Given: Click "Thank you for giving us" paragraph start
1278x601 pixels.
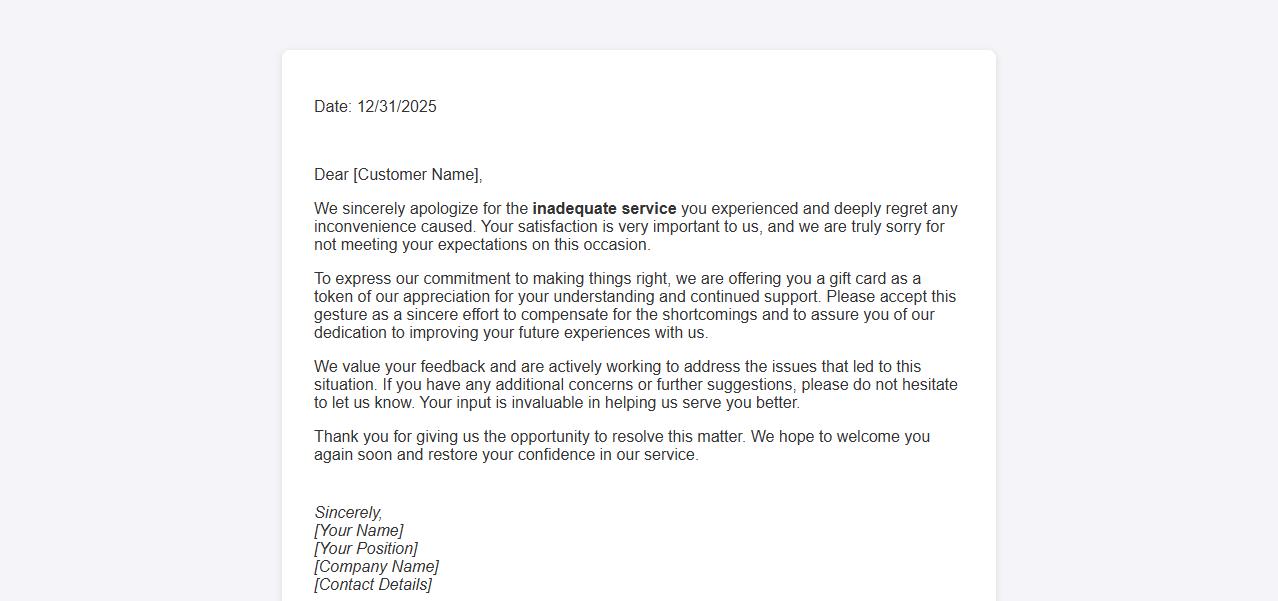Looking at the screenshot, I should point(396,437).
